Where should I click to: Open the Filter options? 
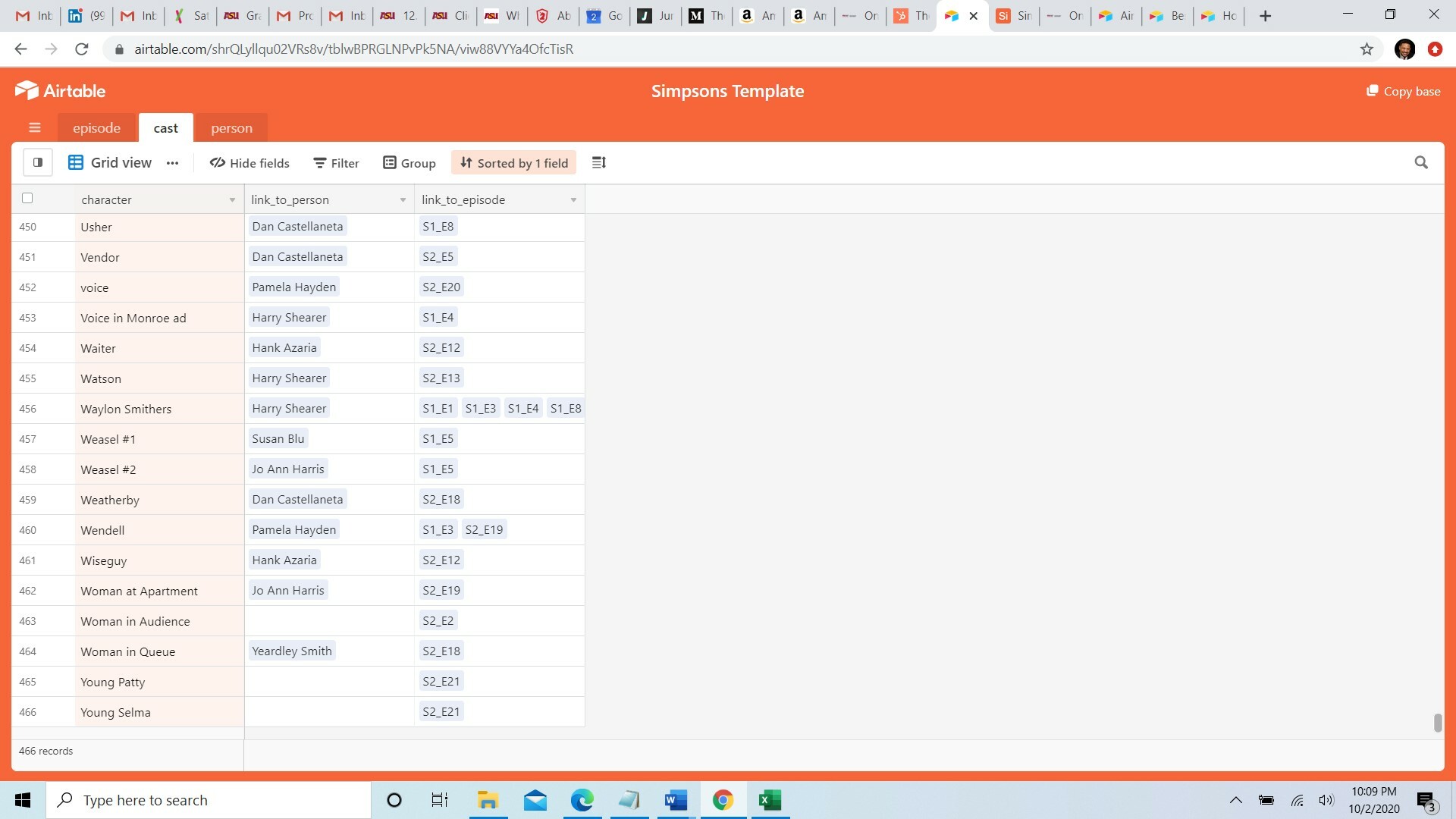(x=337, y=163)
